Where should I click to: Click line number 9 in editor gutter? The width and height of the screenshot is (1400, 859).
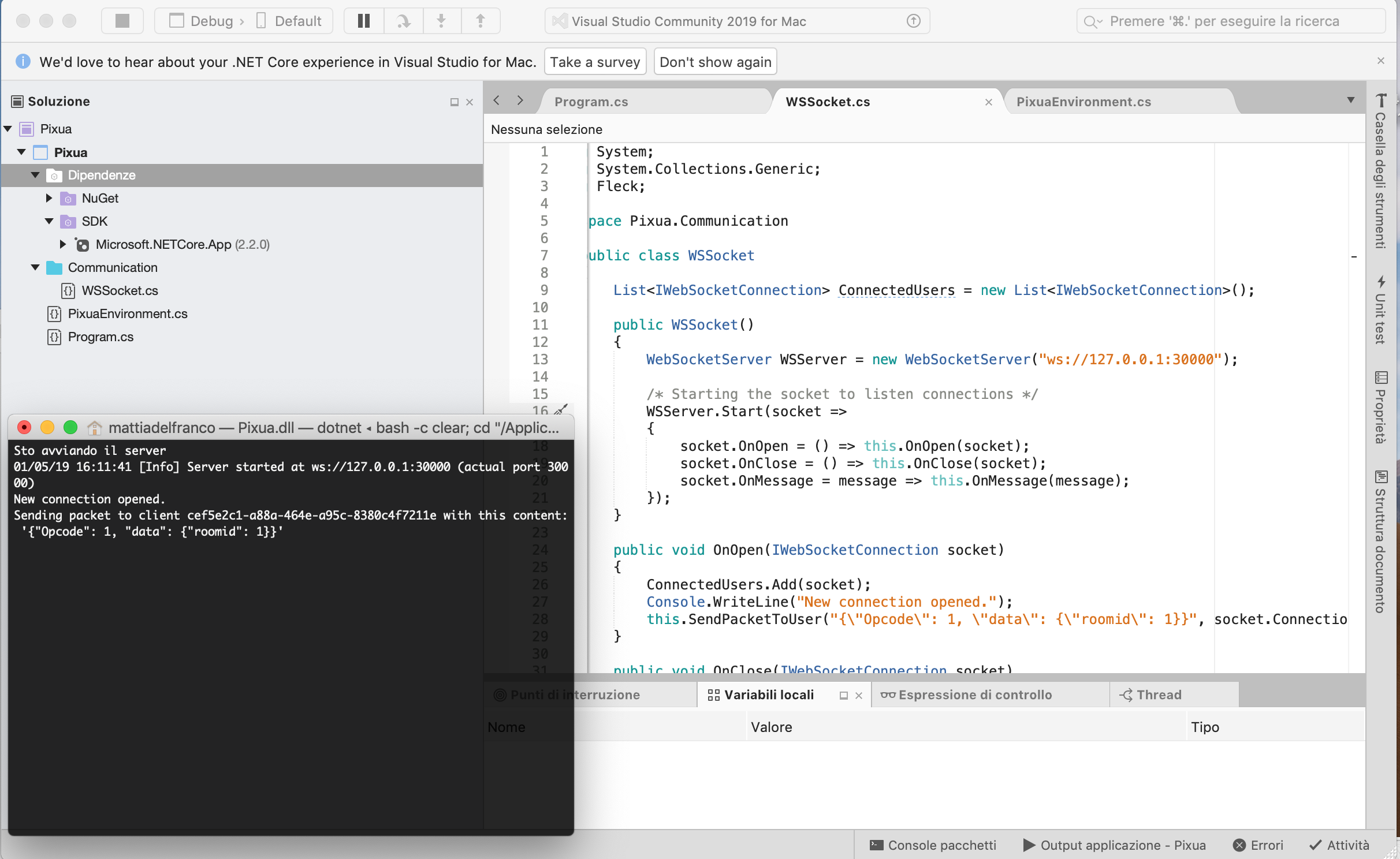pyautogui.click(x=544, y=290)
